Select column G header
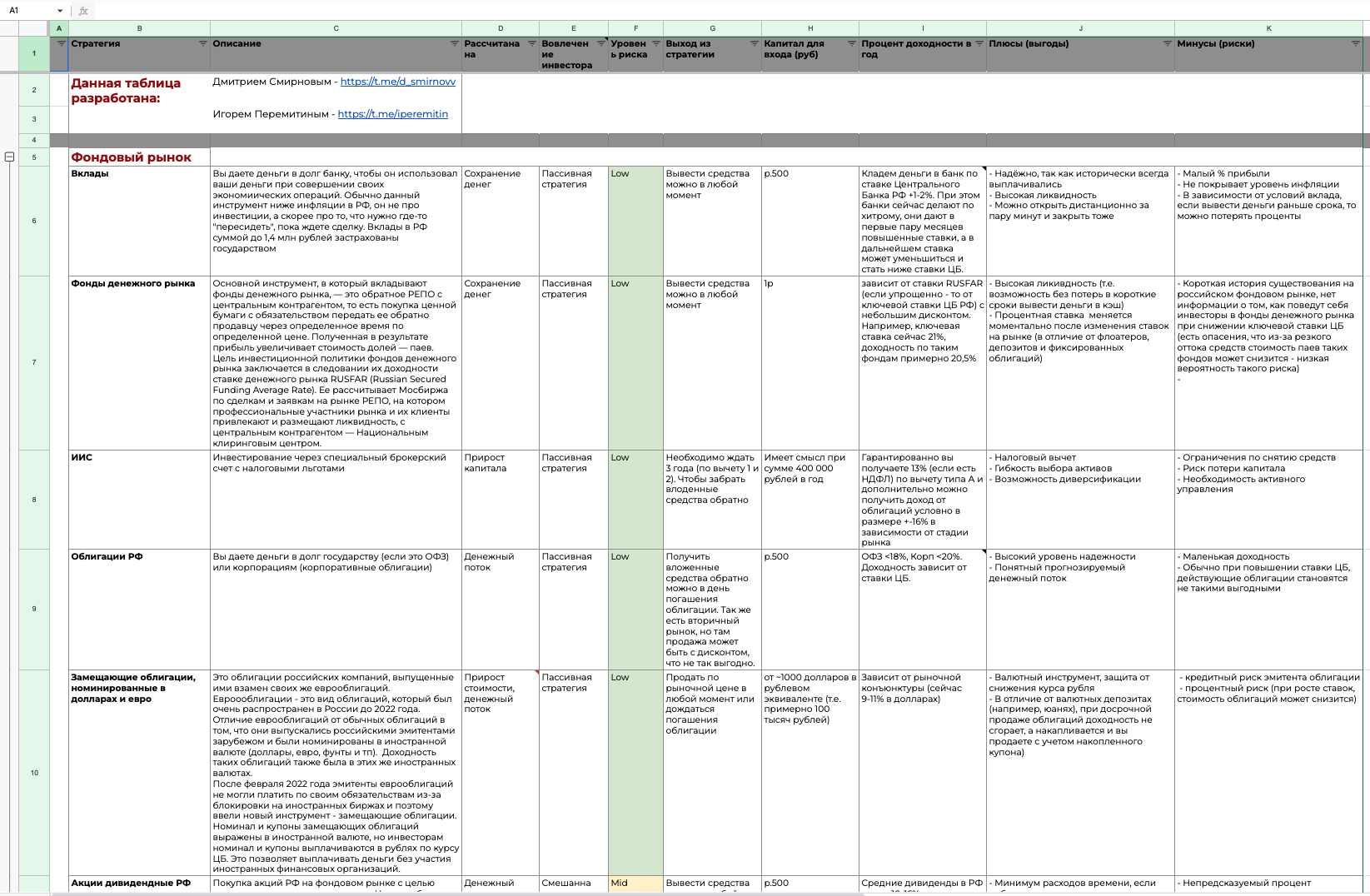Screen dimensions: 1370x896 712,28
